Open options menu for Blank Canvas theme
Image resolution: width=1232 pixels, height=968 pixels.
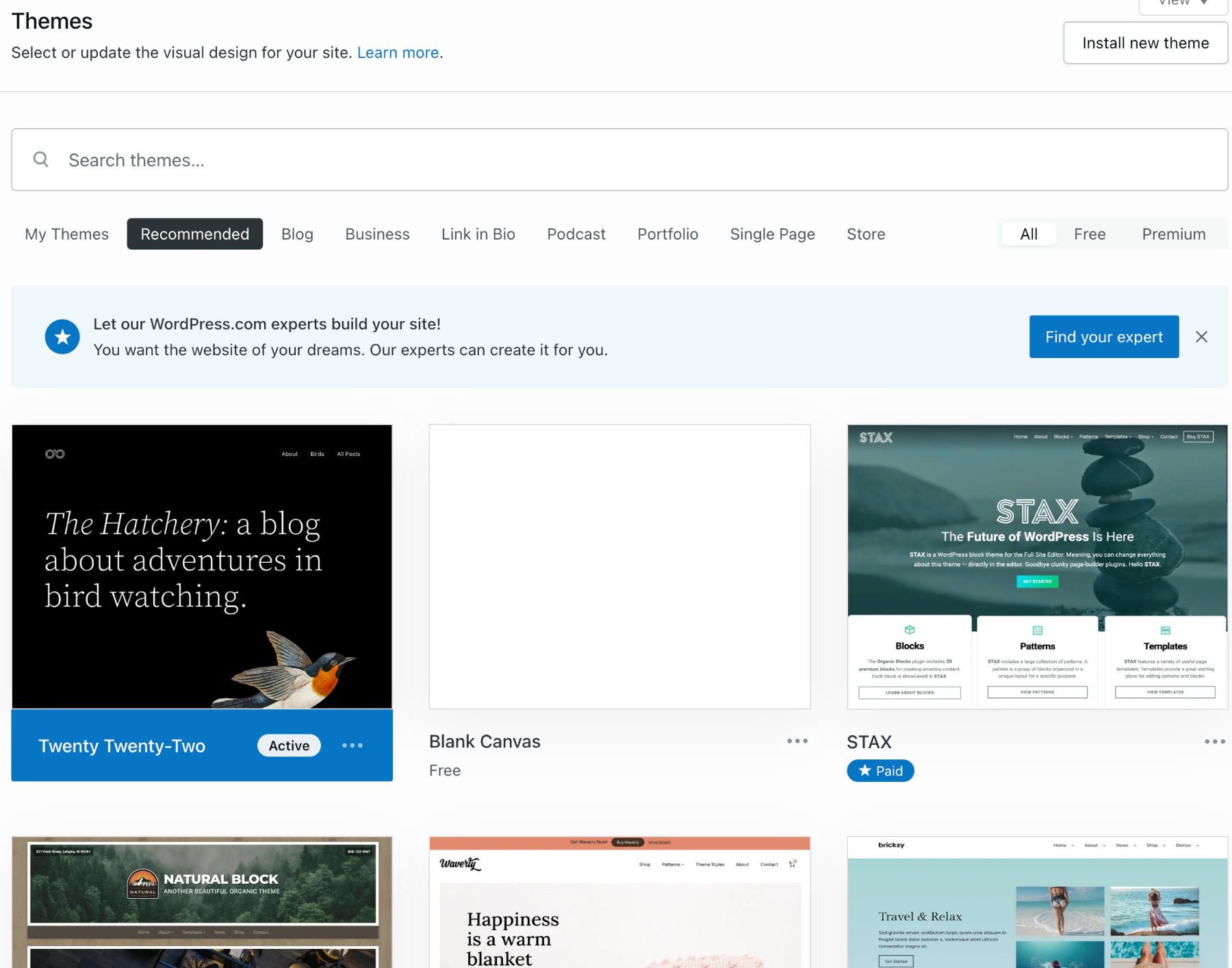[x=797, y=741]
